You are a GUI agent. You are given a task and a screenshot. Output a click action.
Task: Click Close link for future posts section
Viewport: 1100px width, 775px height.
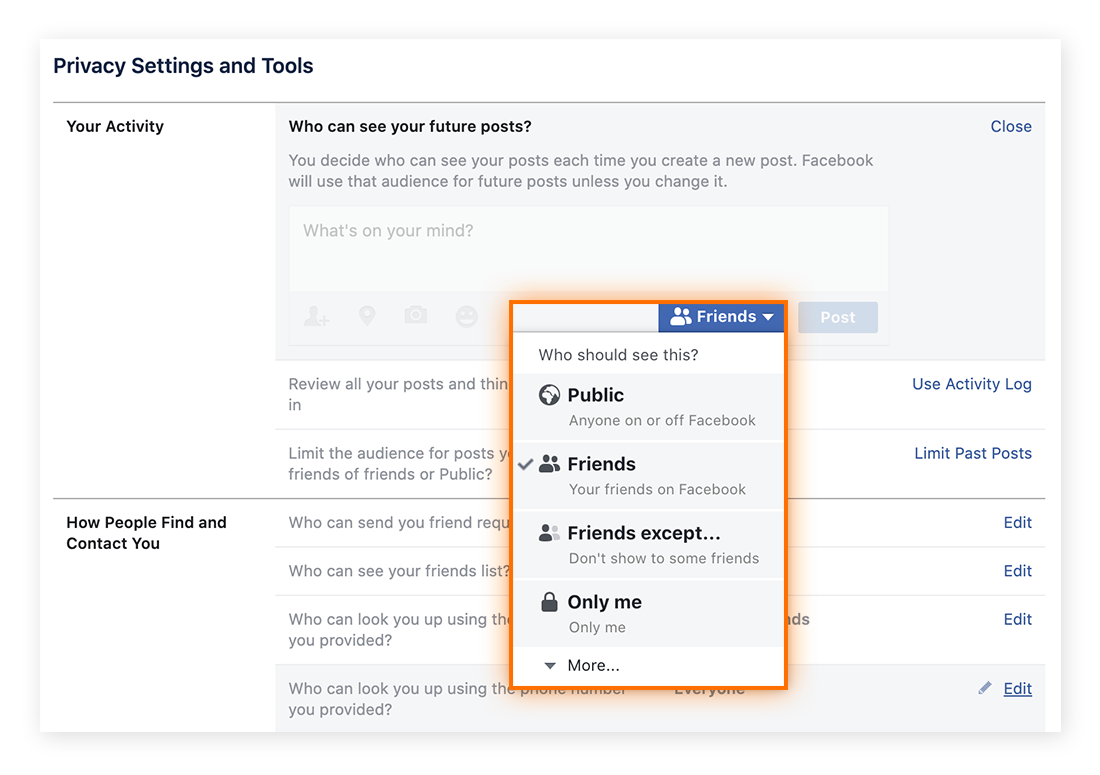1011,126
